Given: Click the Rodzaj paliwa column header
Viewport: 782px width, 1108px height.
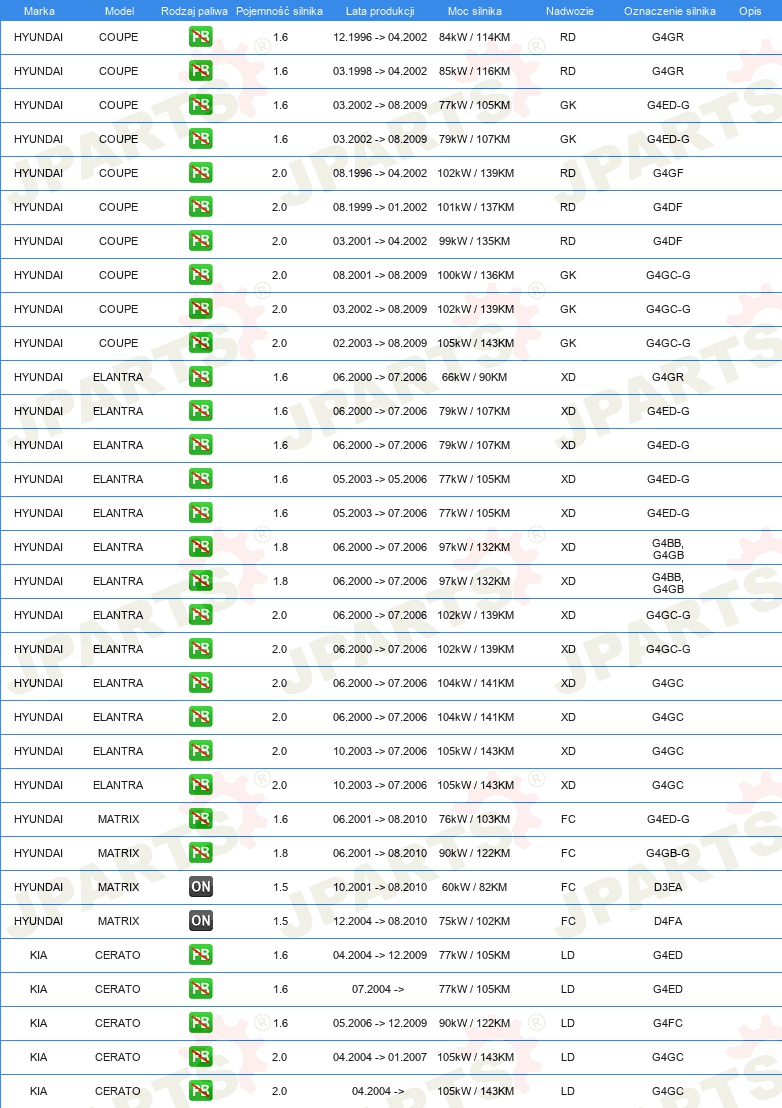Looking at the screenshot, I should (194, 11).
